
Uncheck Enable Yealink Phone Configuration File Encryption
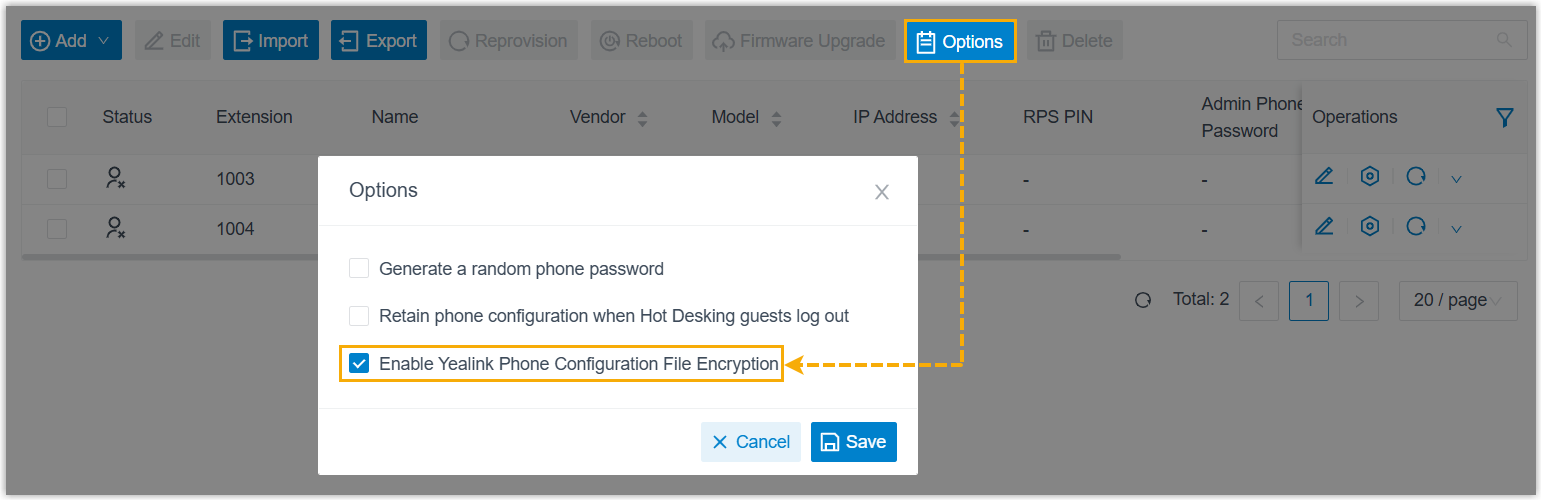click(x=359, y=364)
